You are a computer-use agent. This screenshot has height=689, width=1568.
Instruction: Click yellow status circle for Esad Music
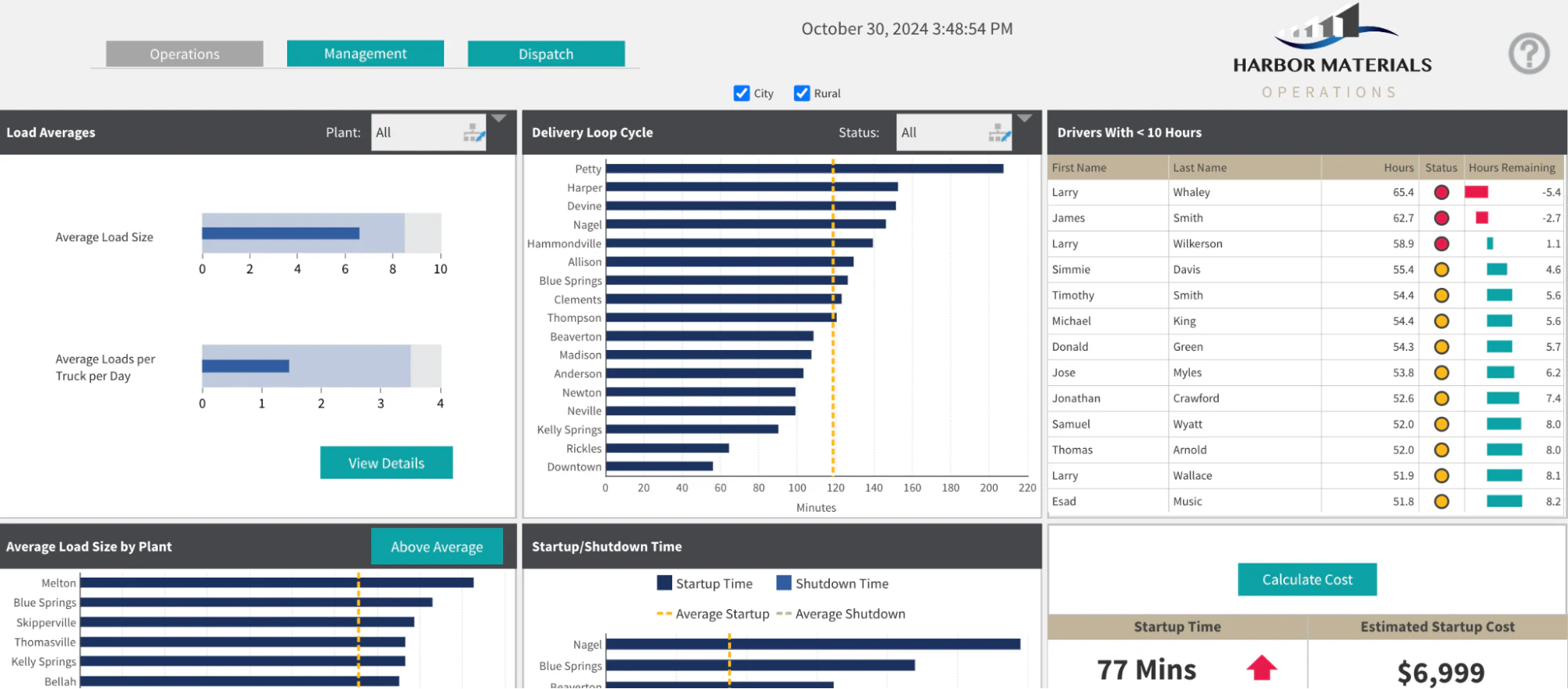(1441, 501)
